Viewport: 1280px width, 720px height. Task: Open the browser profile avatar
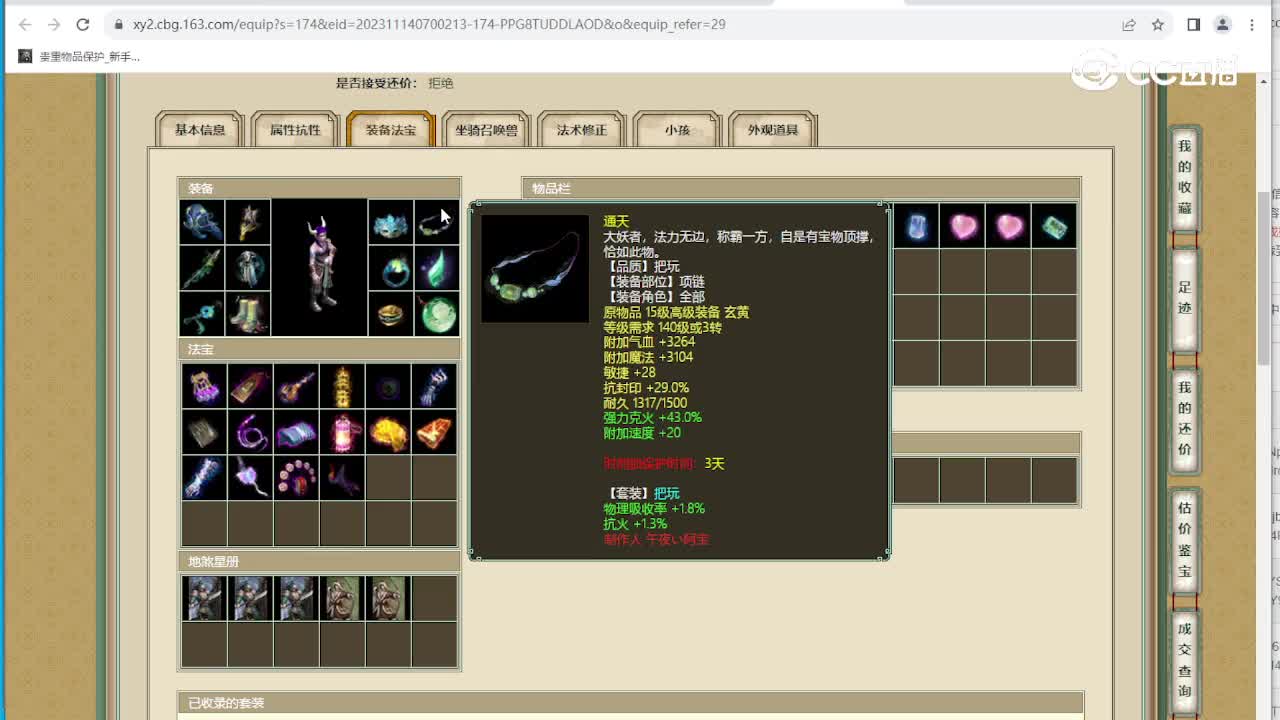[1222, 24]
